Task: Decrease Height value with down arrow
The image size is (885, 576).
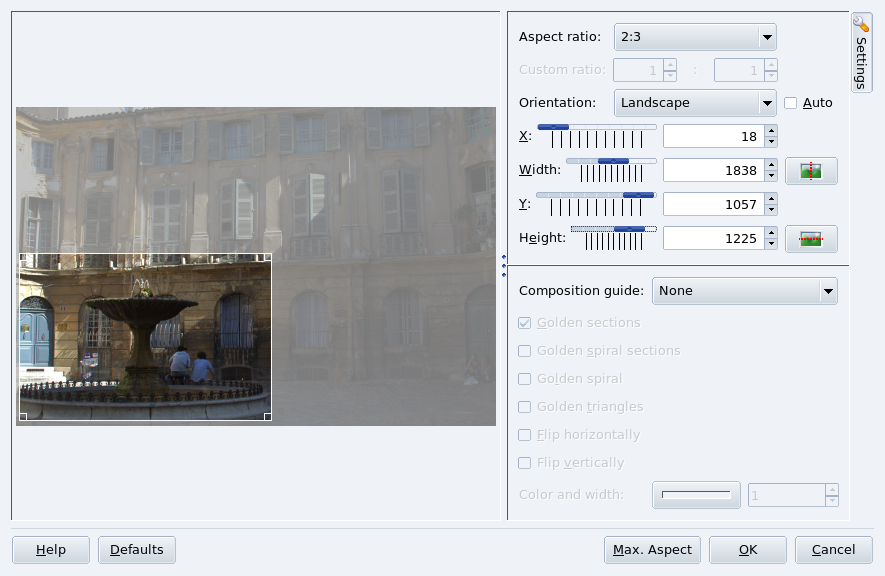Action: click(771, 244)
